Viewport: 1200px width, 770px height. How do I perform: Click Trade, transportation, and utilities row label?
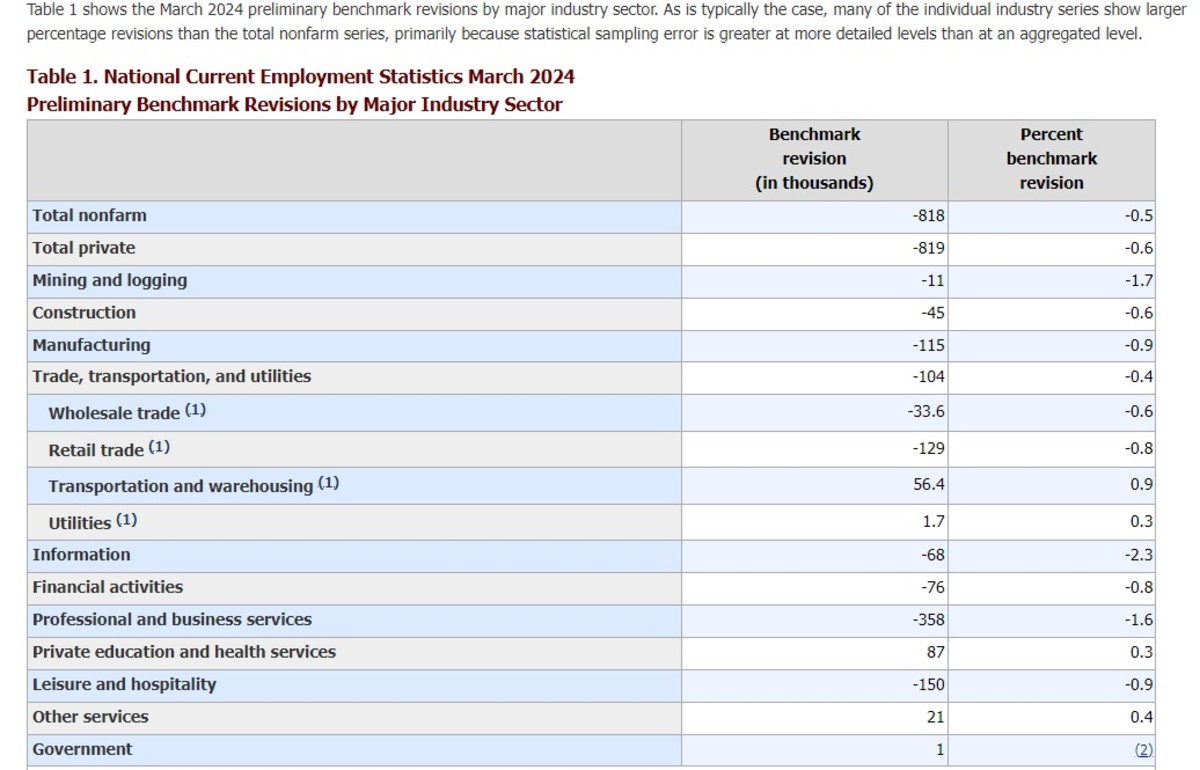pyautogui.click(x=172, y=377)
